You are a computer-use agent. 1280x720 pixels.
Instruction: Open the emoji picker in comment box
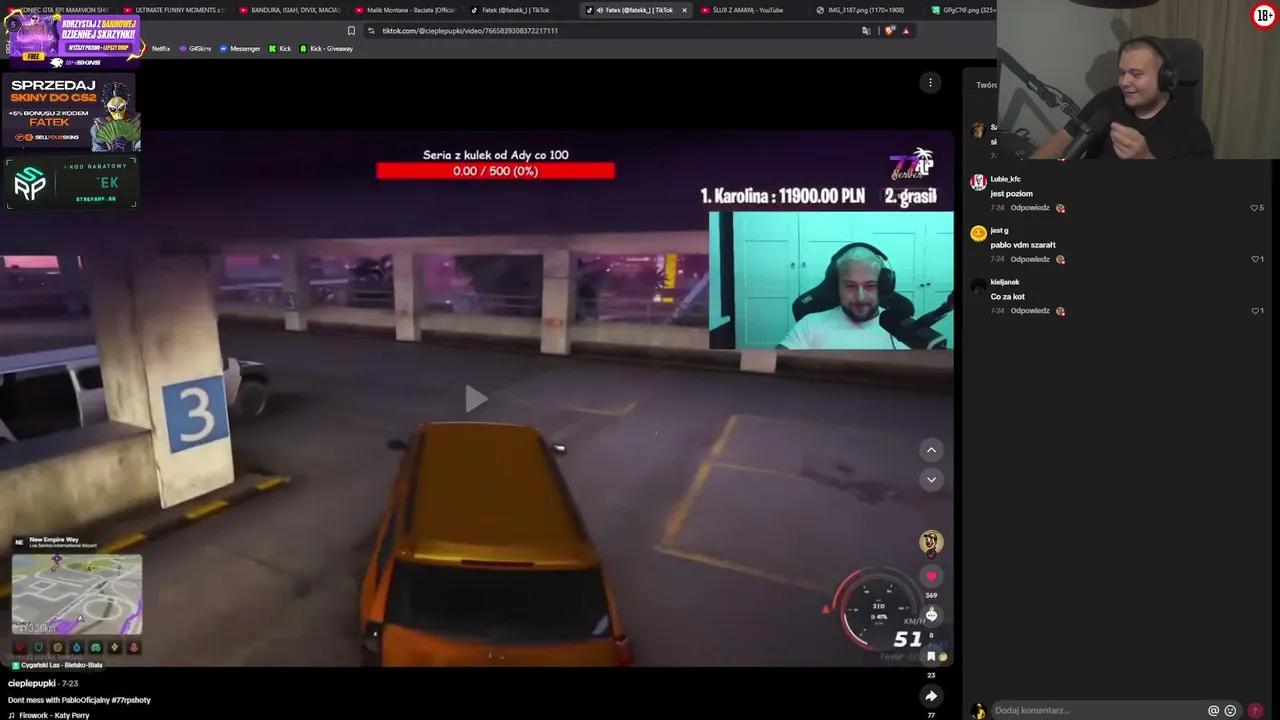1230,711
